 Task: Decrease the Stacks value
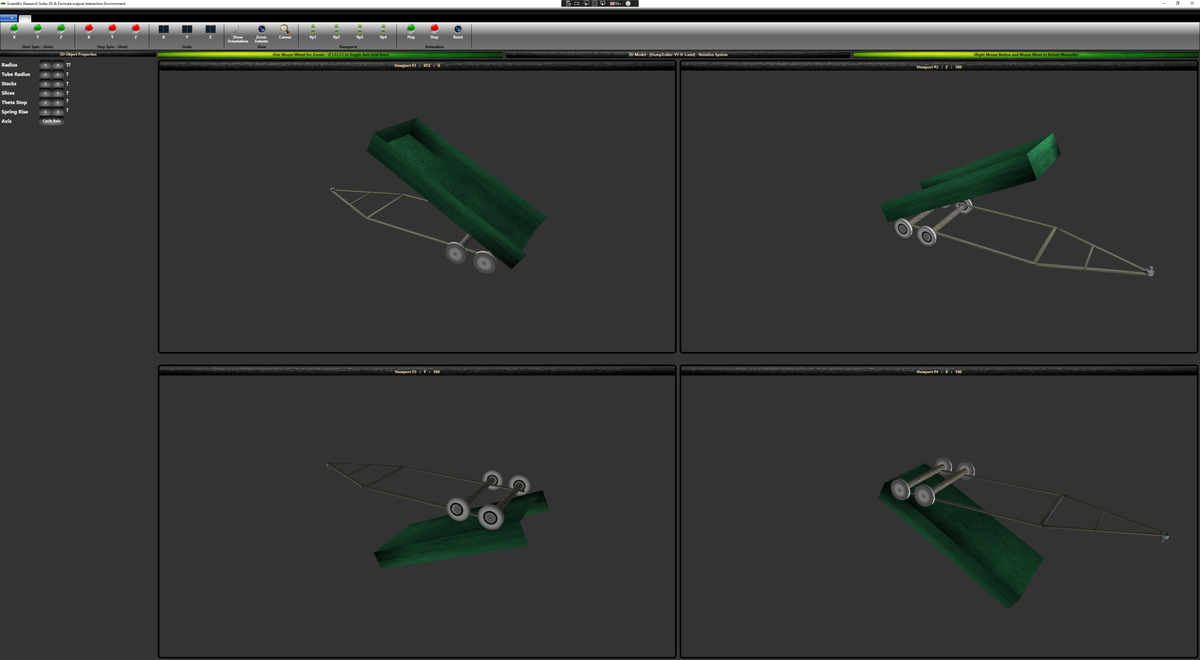pos(45,83)
